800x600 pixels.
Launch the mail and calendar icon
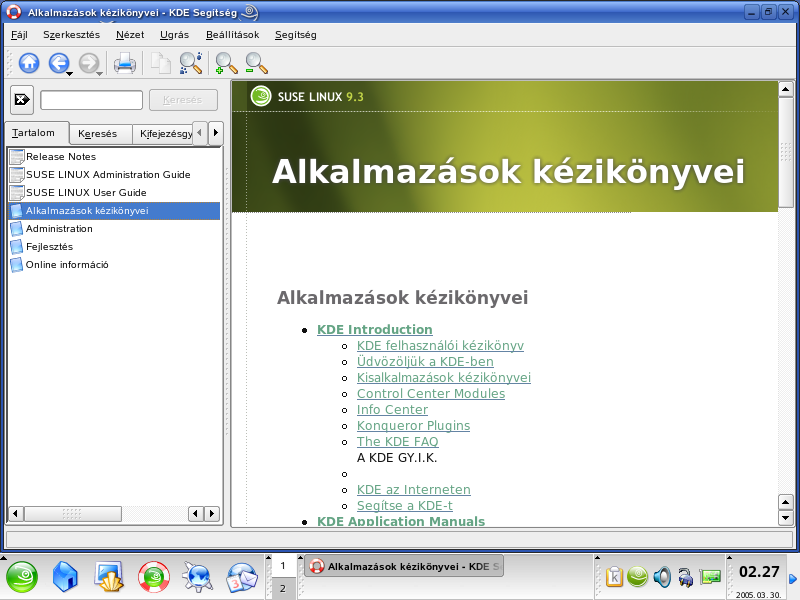pos(242,577)
